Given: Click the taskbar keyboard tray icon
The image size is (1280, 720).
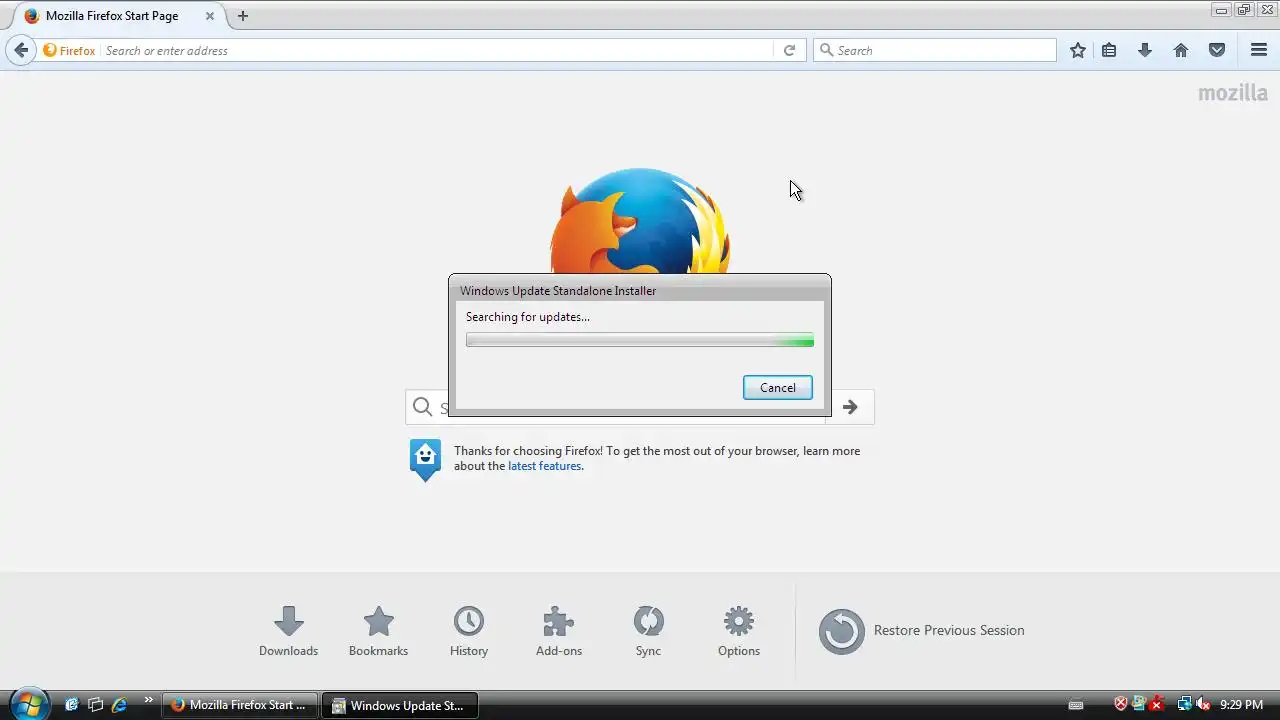Looking at the screenshot, I should coord(1076,705).
